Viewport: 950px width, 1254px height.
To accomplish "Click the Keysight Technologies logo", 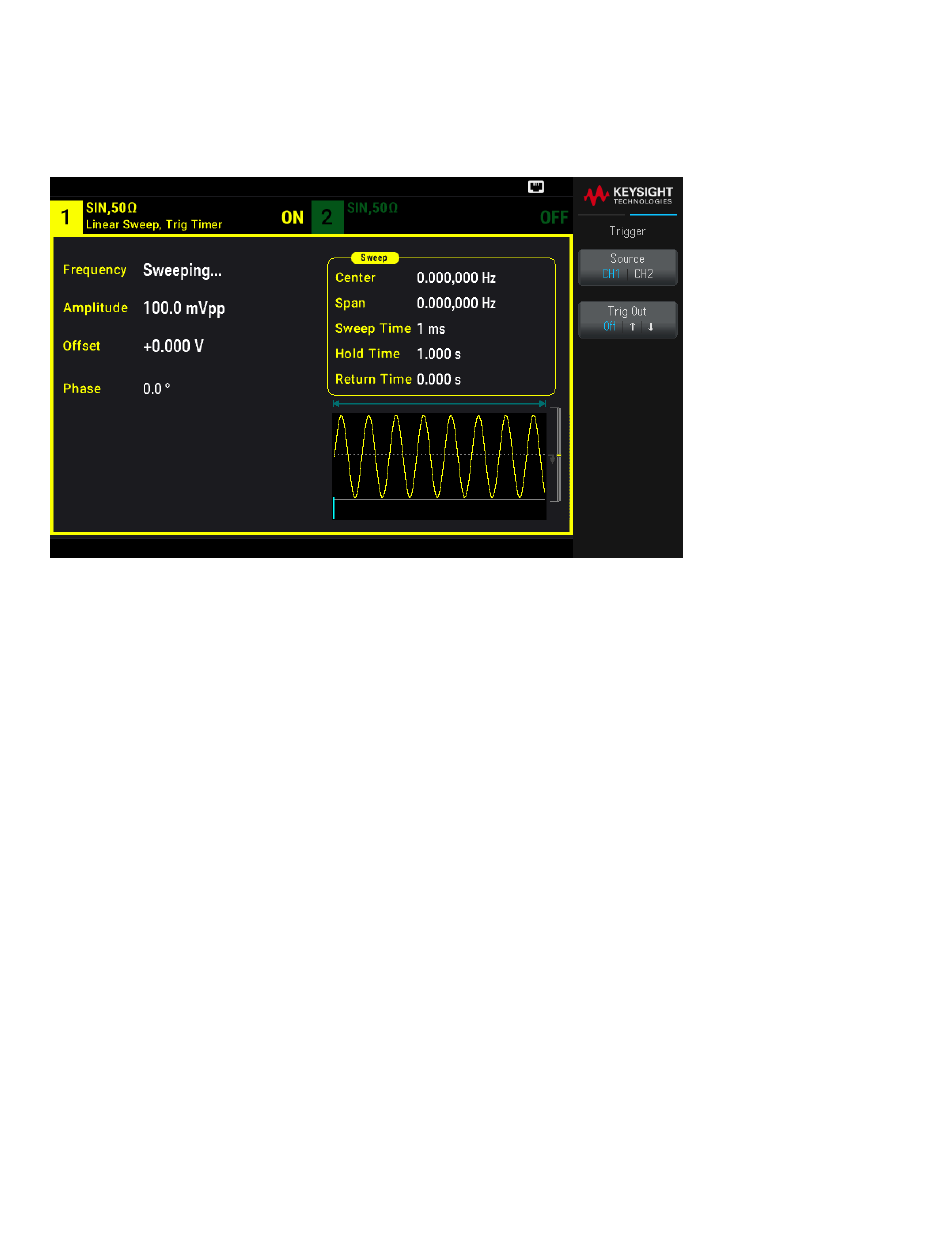I will pyautogui.click(x=628, y=194).
